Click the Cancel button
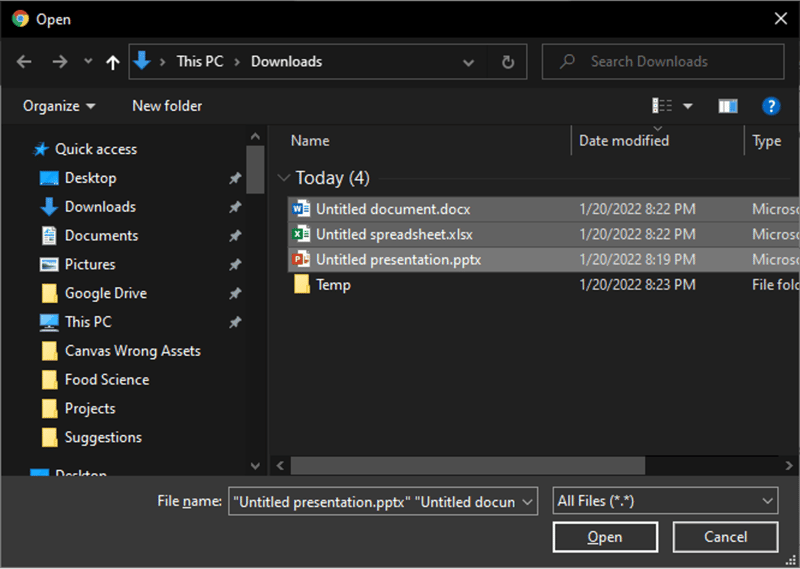This screenshot has width=800, height=569. click(x=725, y=537)
